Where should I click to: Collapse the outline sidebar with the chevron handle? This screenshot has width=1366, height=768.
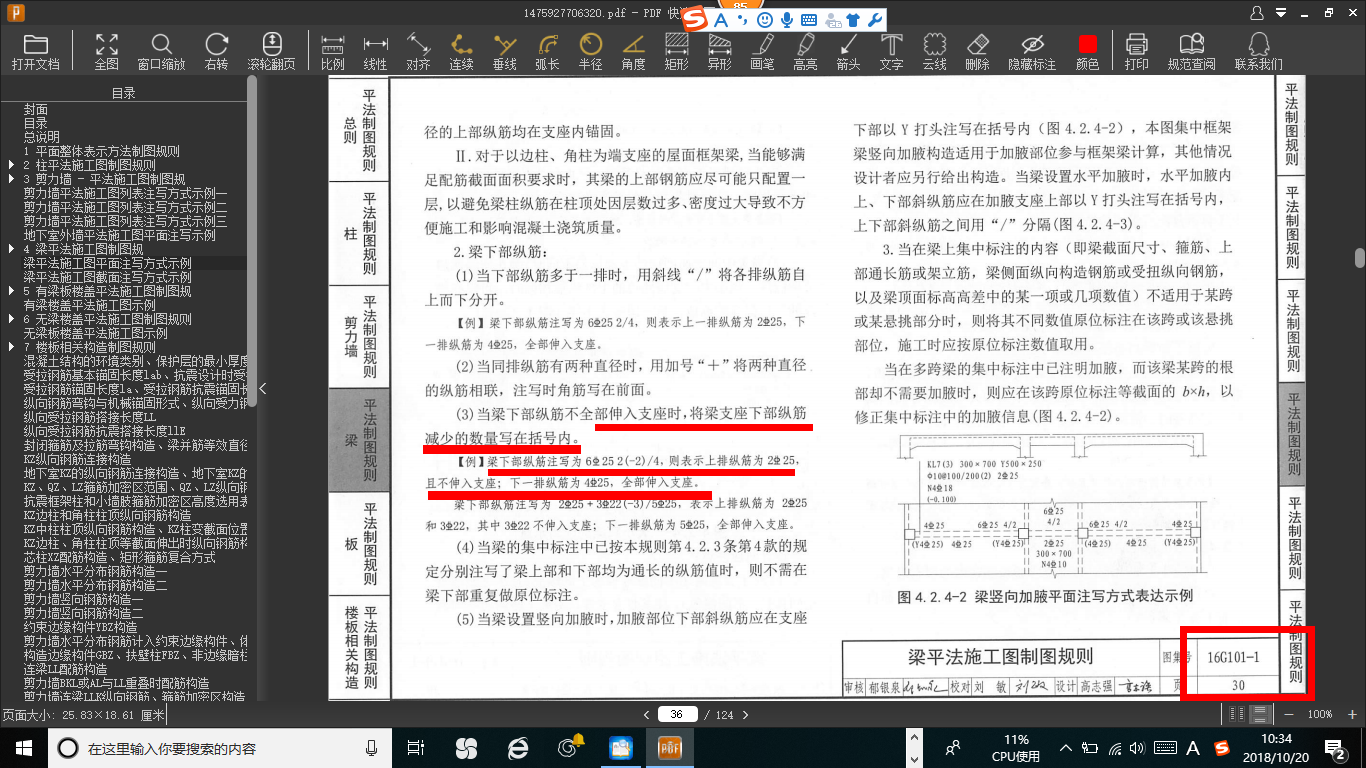coord(262,388)
